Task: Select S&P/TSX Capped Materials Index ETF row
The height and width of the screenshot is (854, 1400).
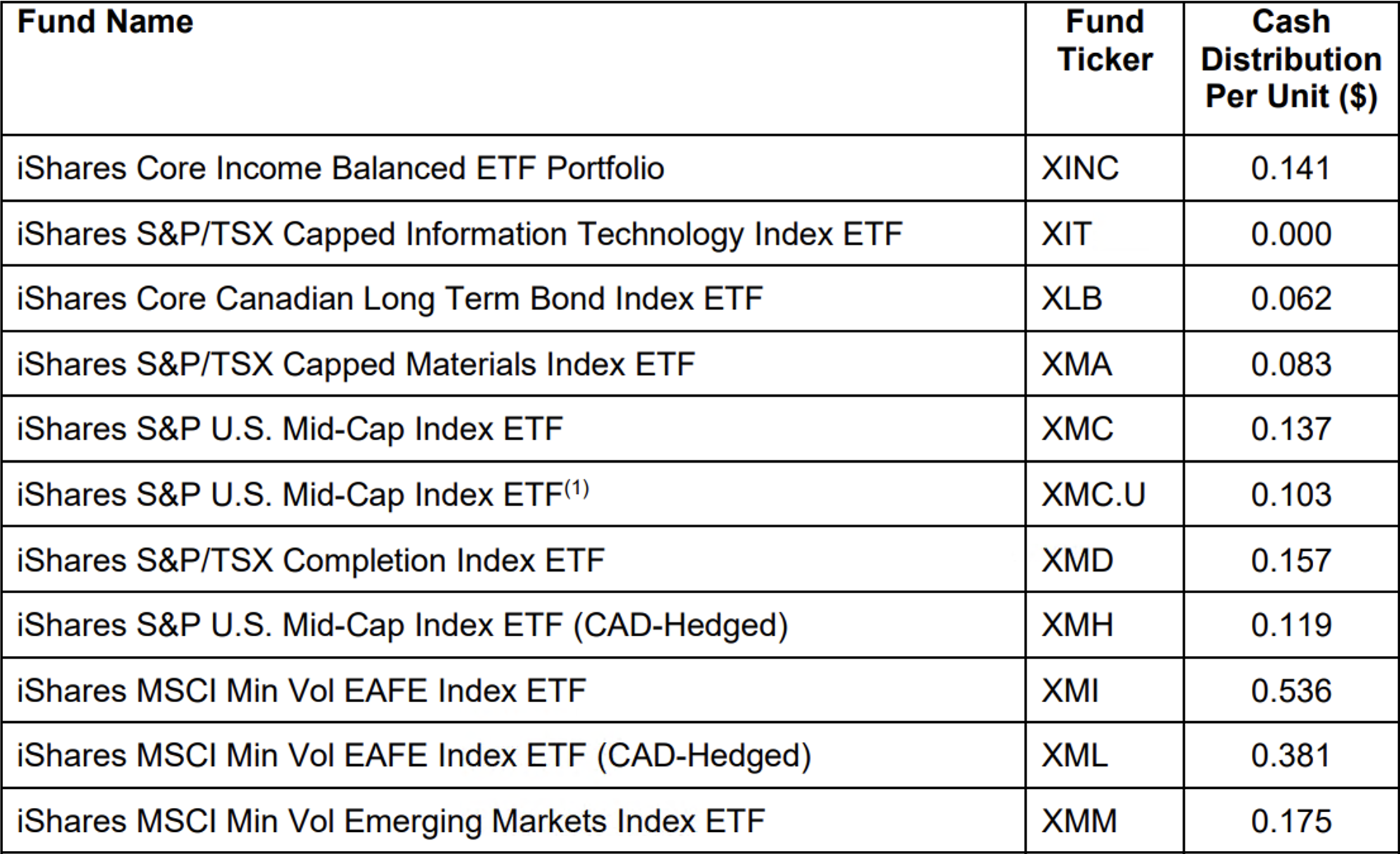Action: 356,365
